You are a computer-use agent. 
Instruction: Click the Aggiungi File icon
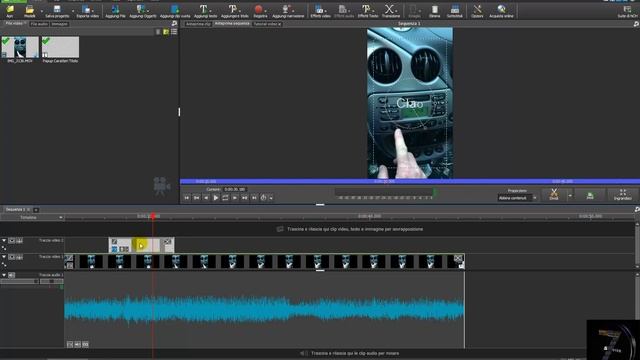pyautogui.click(x=115, y=11)
